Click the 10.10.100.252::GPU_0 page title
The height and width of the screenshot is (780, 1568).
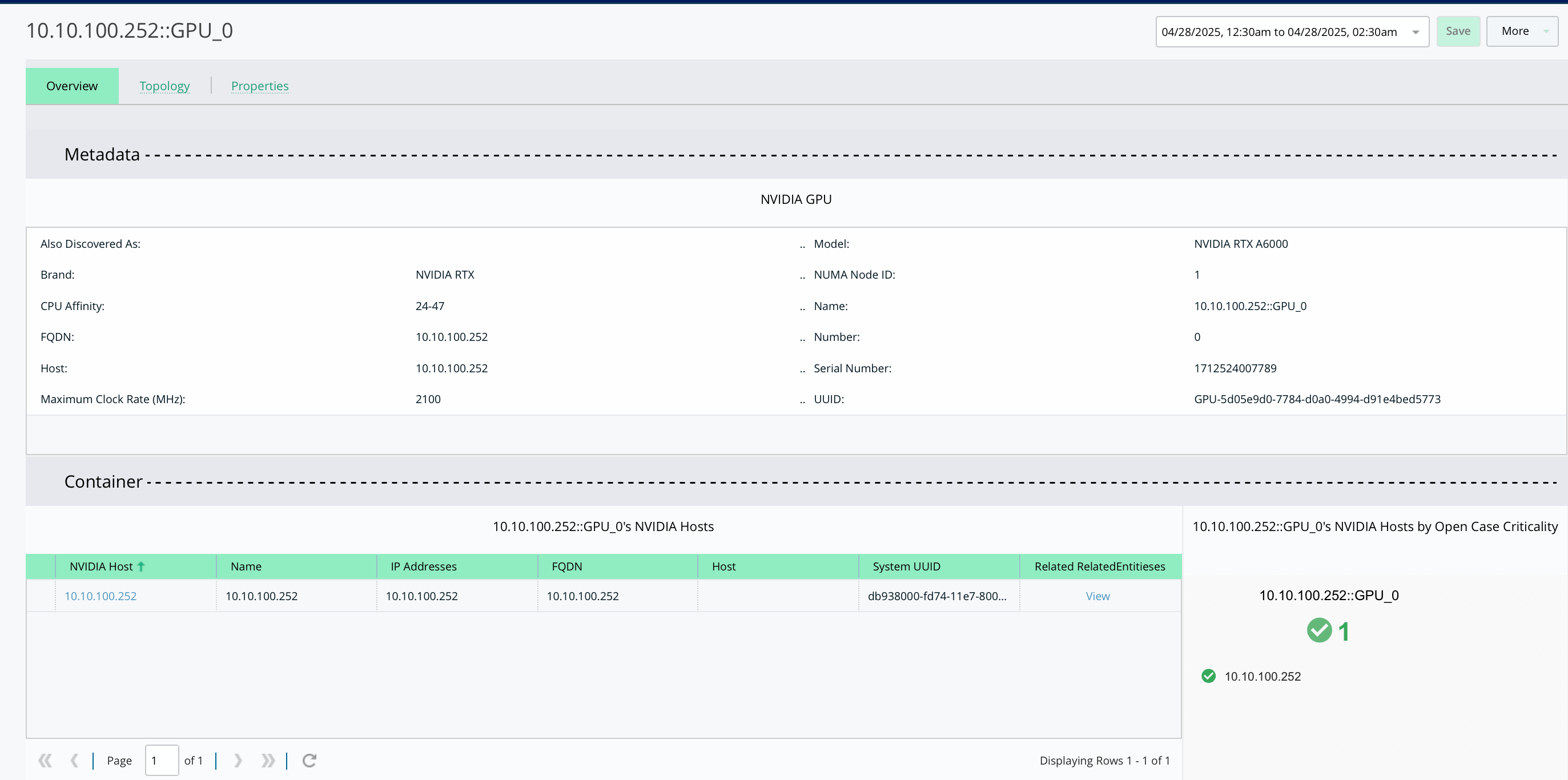click(x=130, y=30)
